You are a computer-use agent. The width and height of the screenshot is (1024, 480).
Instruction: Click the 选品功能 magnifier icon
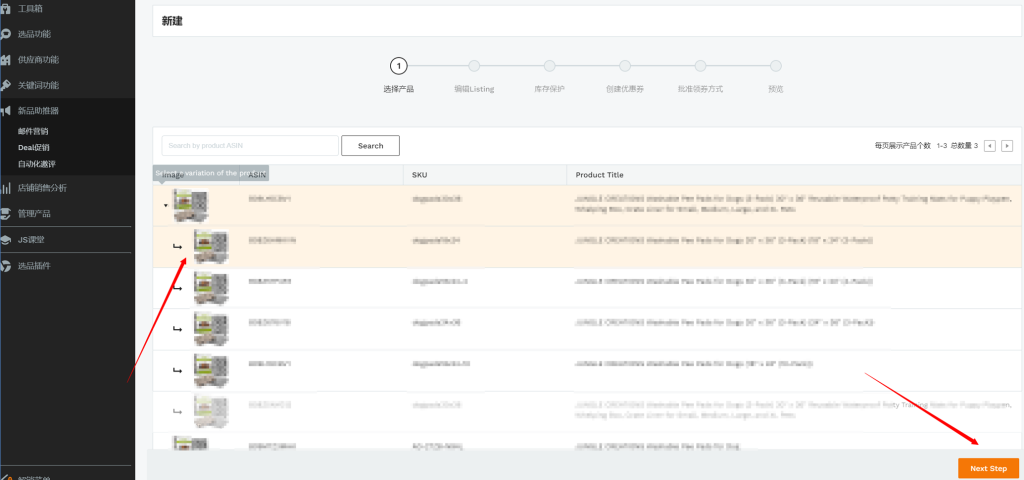coord(5,33)
